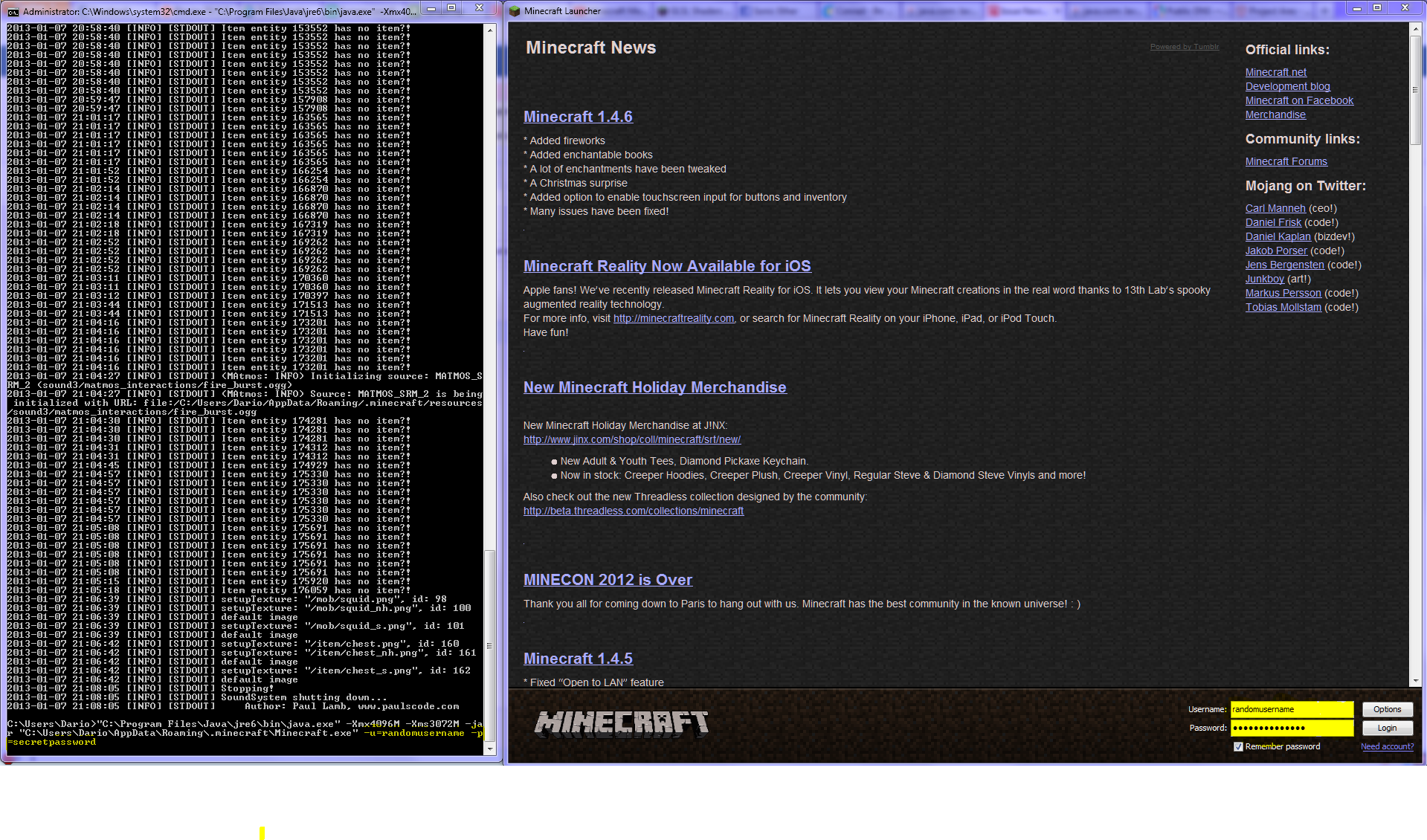Open the Minecraft 1.4.6 news headline
Viewport: 1427px width, 840px height.
[578, 117]
